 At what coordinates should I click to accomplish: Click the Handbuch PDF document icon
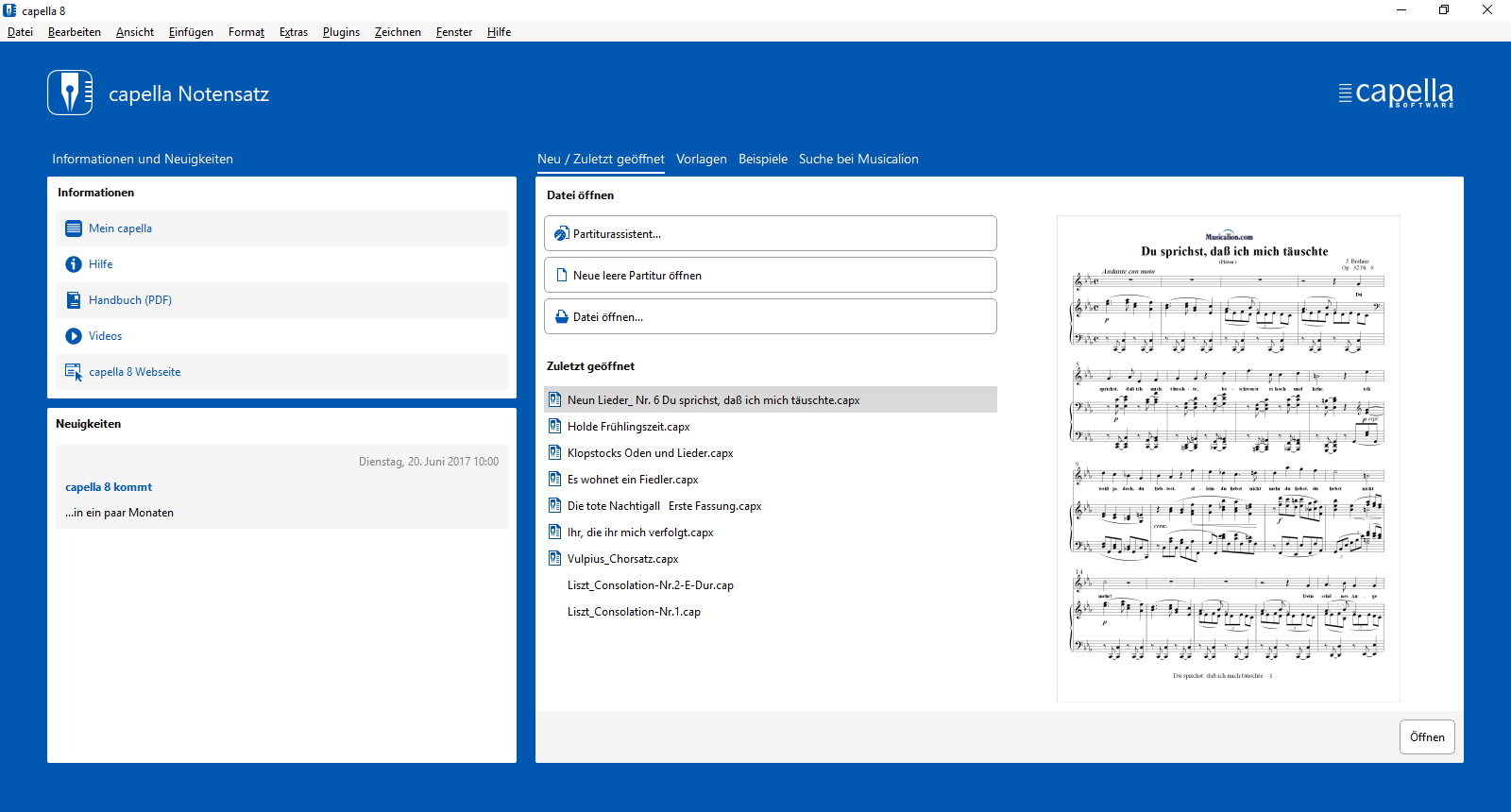click(74, 300)
